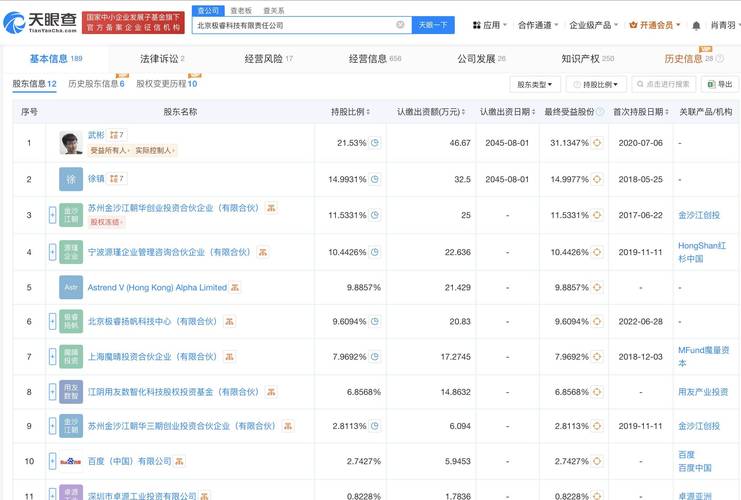The height and width of the screenshot is (500, 741).
Task: Expand row 7 上海魔晴投资 shareholder details
Action: pos(52,356)
